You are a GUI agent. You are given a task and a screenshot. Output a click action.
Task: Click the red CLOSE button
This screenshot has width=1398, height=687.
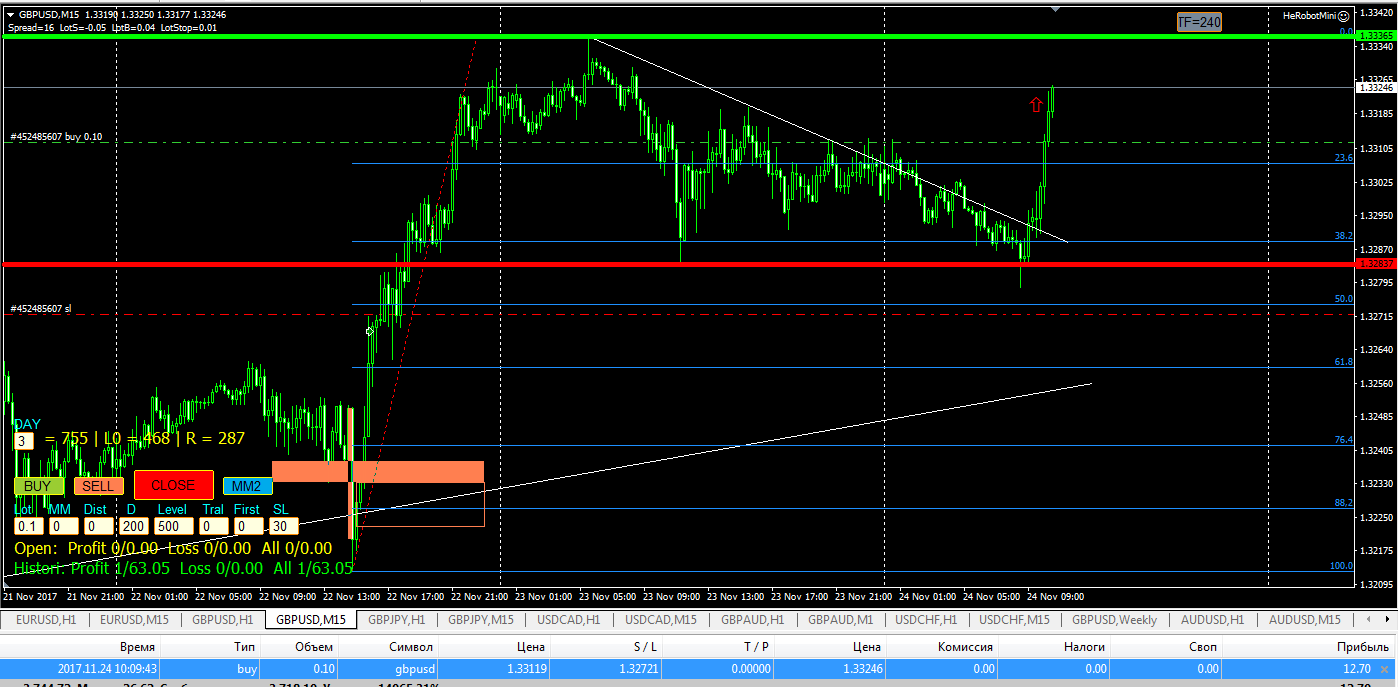[174, 485]
